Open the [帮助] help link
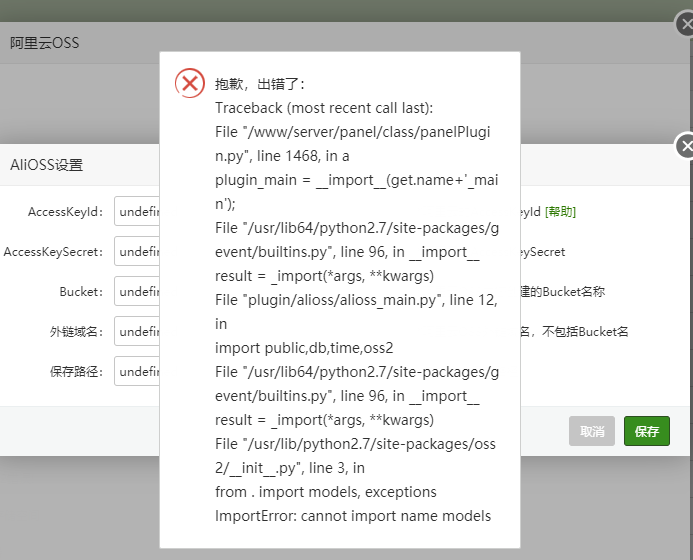Image resolution: width=693 pixels, height=560 pixels. pos(560,212)
